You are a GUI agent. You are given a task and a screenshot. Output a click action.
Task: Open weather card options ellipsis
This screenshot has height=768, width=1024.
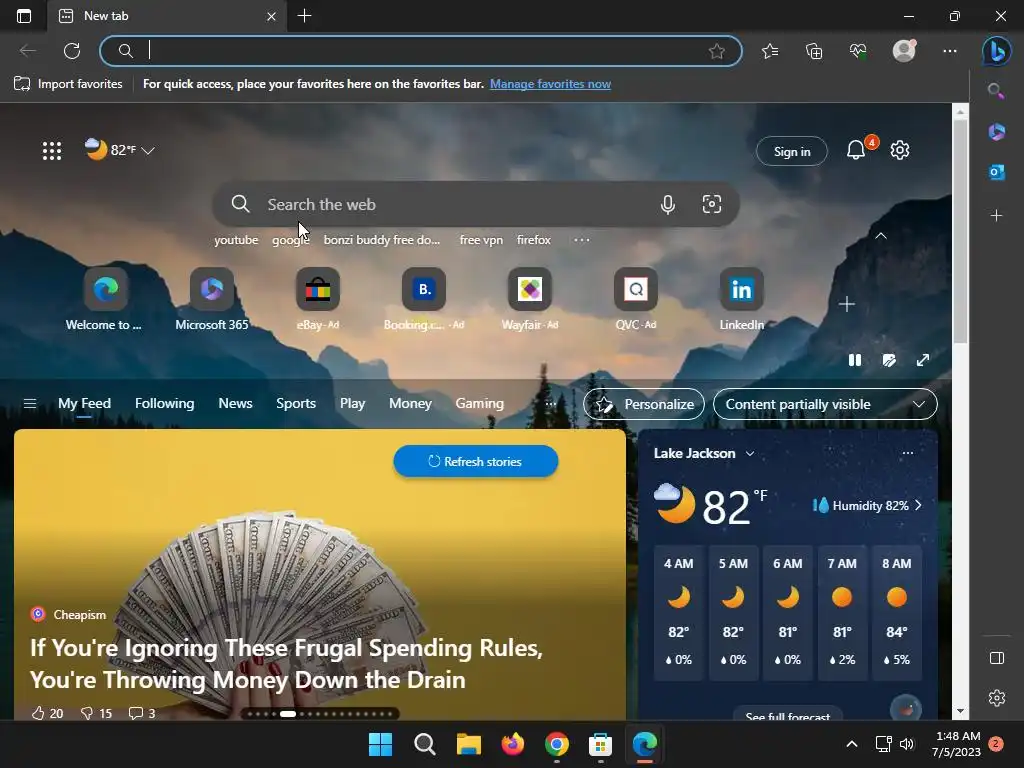908,453
